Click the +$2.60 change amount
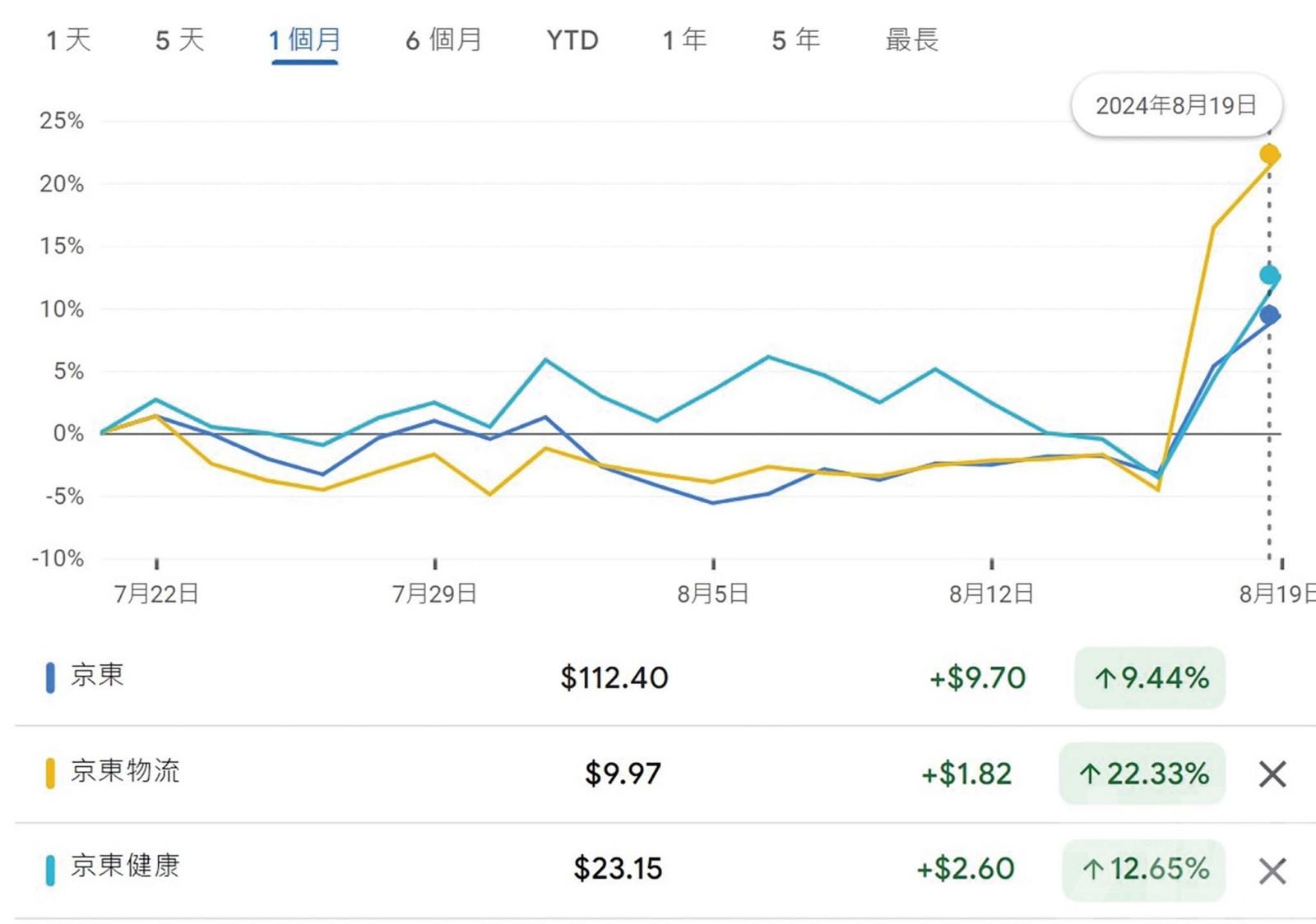The height and width of the screenshot is (924, 1316). tap(966, 869)
